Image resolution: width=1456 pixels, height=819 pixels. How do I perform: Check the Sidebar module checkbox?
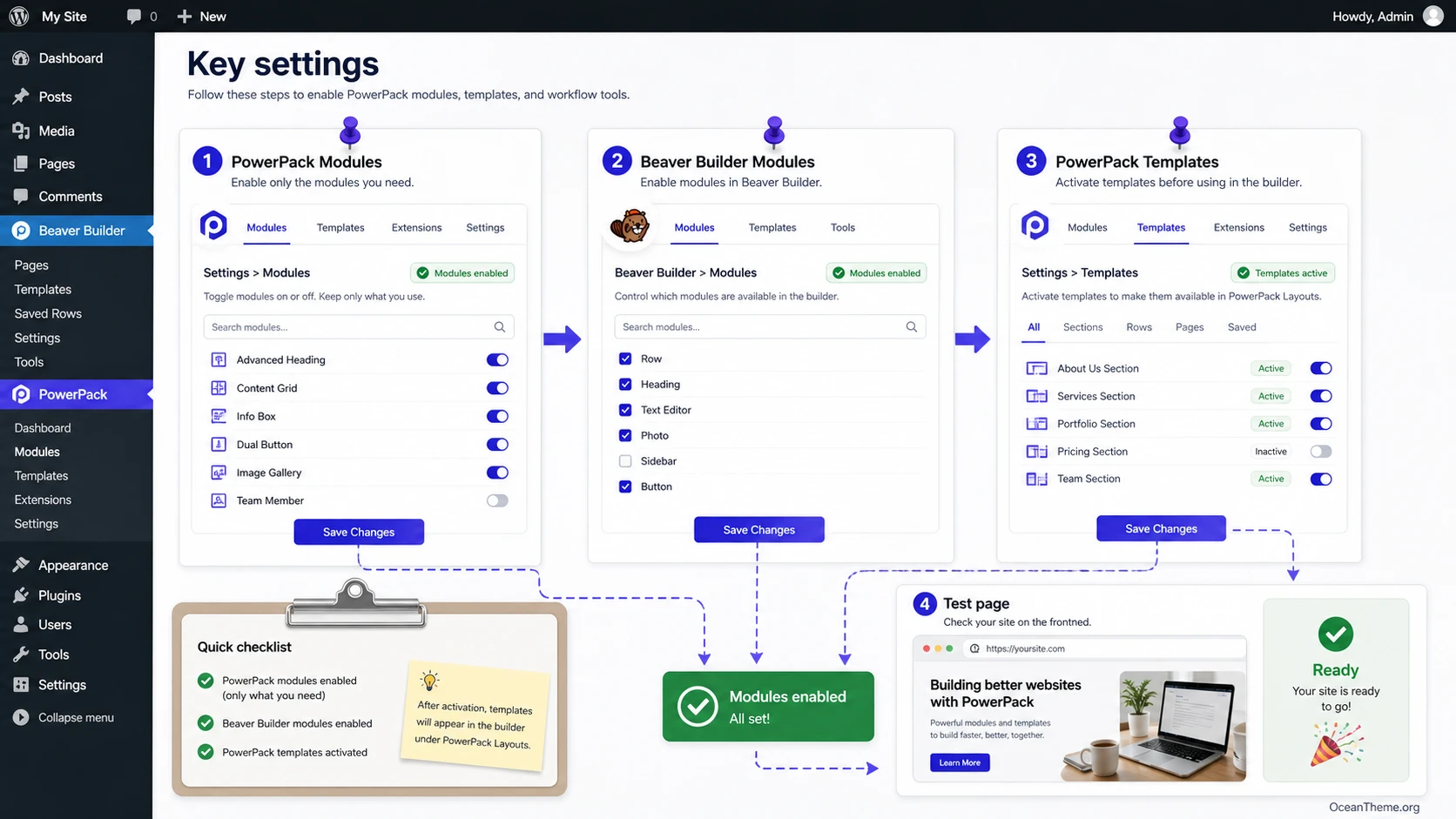[625, 461]
